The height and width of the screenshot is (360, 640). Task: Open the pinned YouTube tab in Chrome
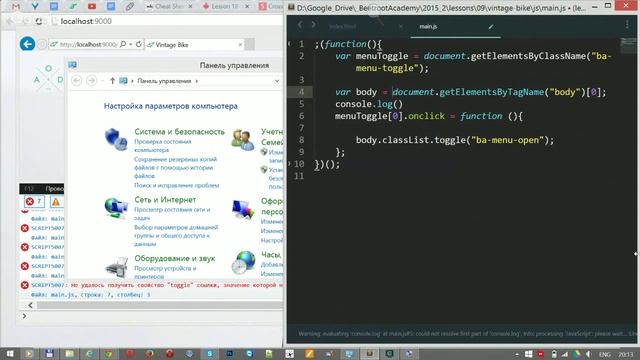point(92,7)
